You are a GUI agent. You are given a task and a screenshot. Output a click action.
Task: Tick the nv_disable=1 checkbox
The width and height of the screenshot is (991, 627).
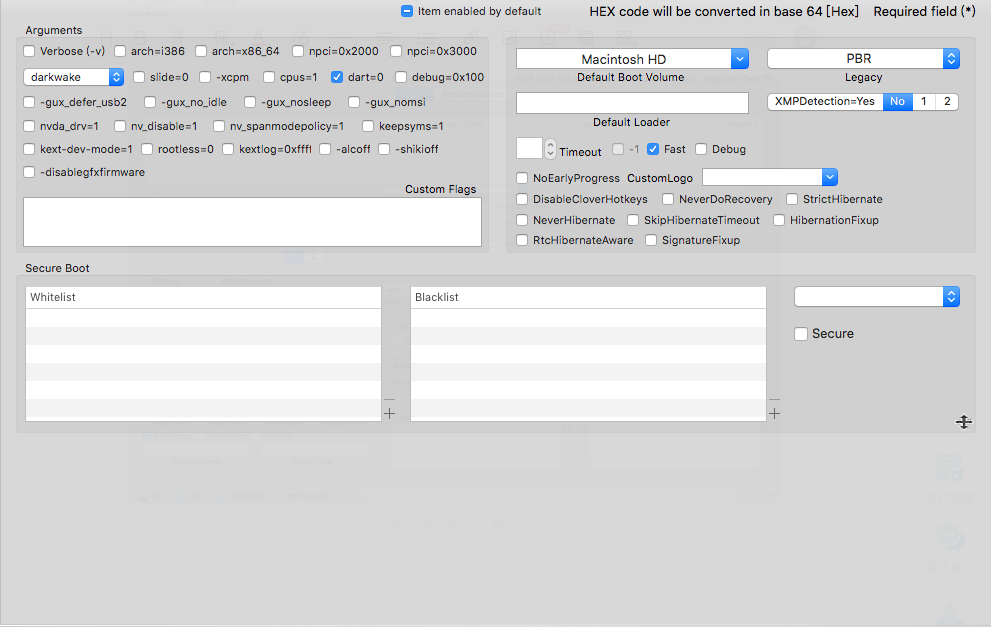coord(120,126)
